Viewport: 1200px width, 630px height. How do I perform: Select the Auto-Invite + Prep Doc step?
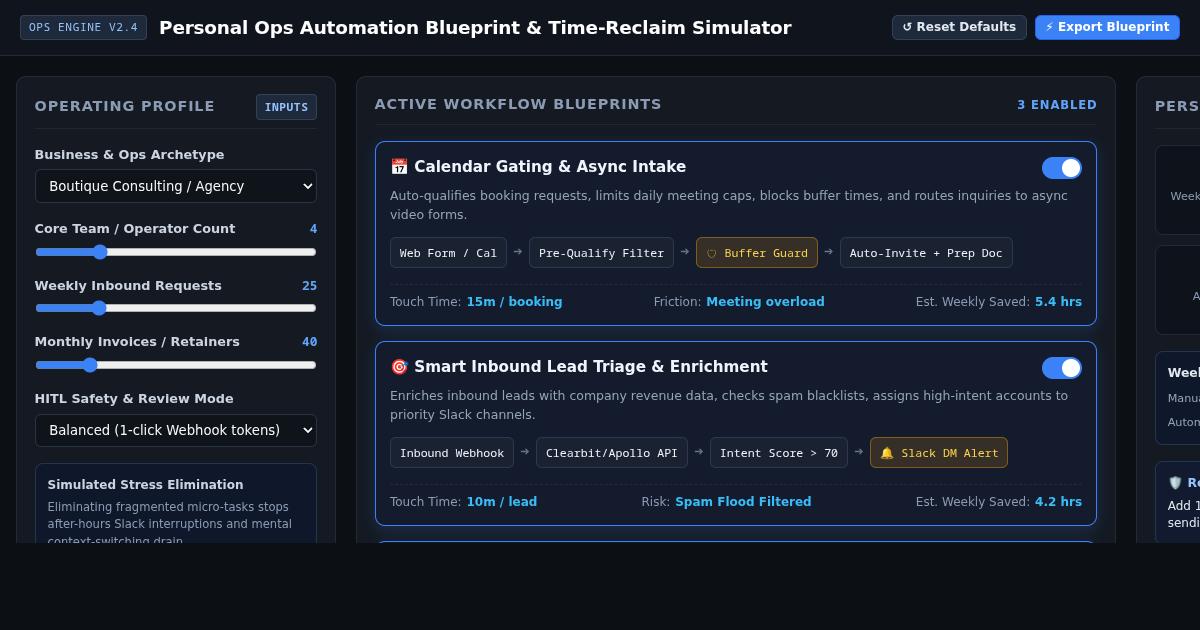click(926, 253)
